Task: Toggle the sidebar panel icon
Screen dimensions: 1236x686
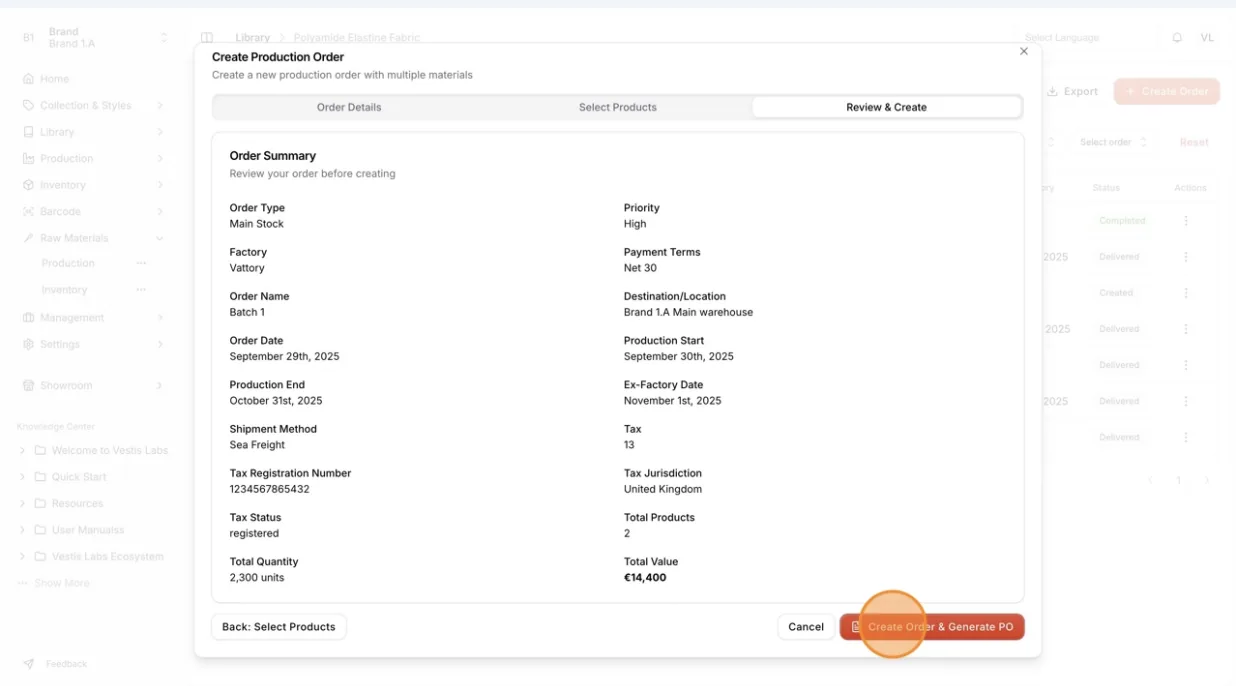Action: pos(207,38)
